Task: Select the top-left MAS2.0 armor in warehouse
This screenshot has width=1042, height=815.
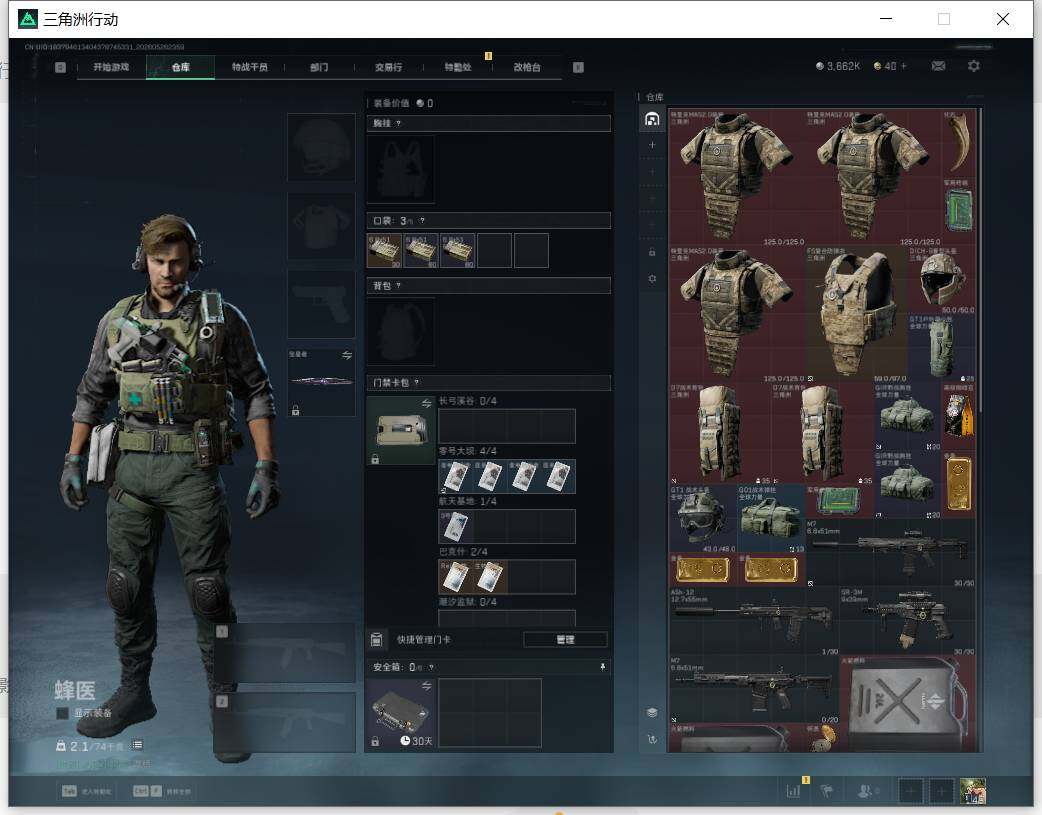Action: pos(736,177)
